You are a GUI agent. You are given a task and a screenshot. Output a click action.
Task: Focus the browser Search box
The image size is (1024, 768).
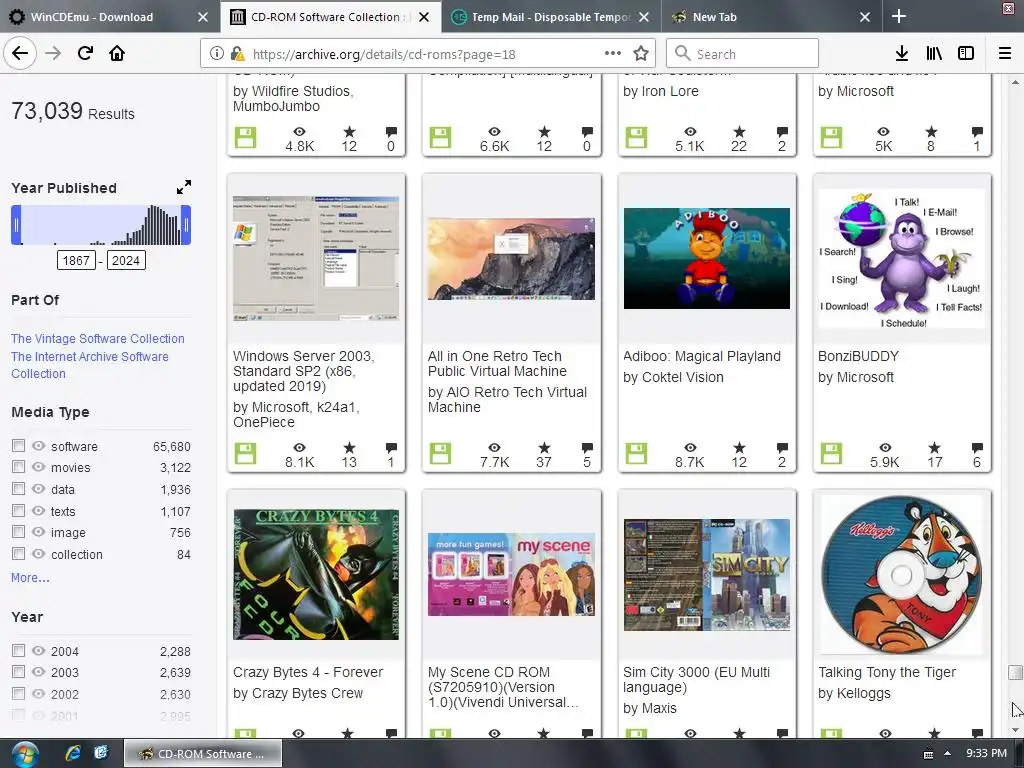[742, 54]
